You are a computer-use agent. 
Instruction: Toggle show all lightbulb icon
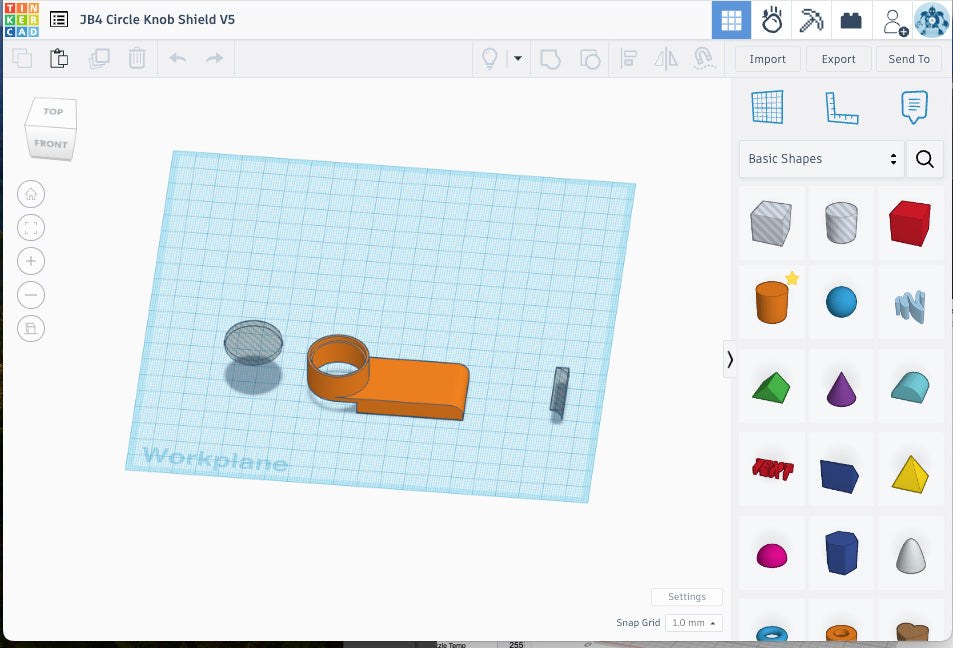tap(490, 59)
